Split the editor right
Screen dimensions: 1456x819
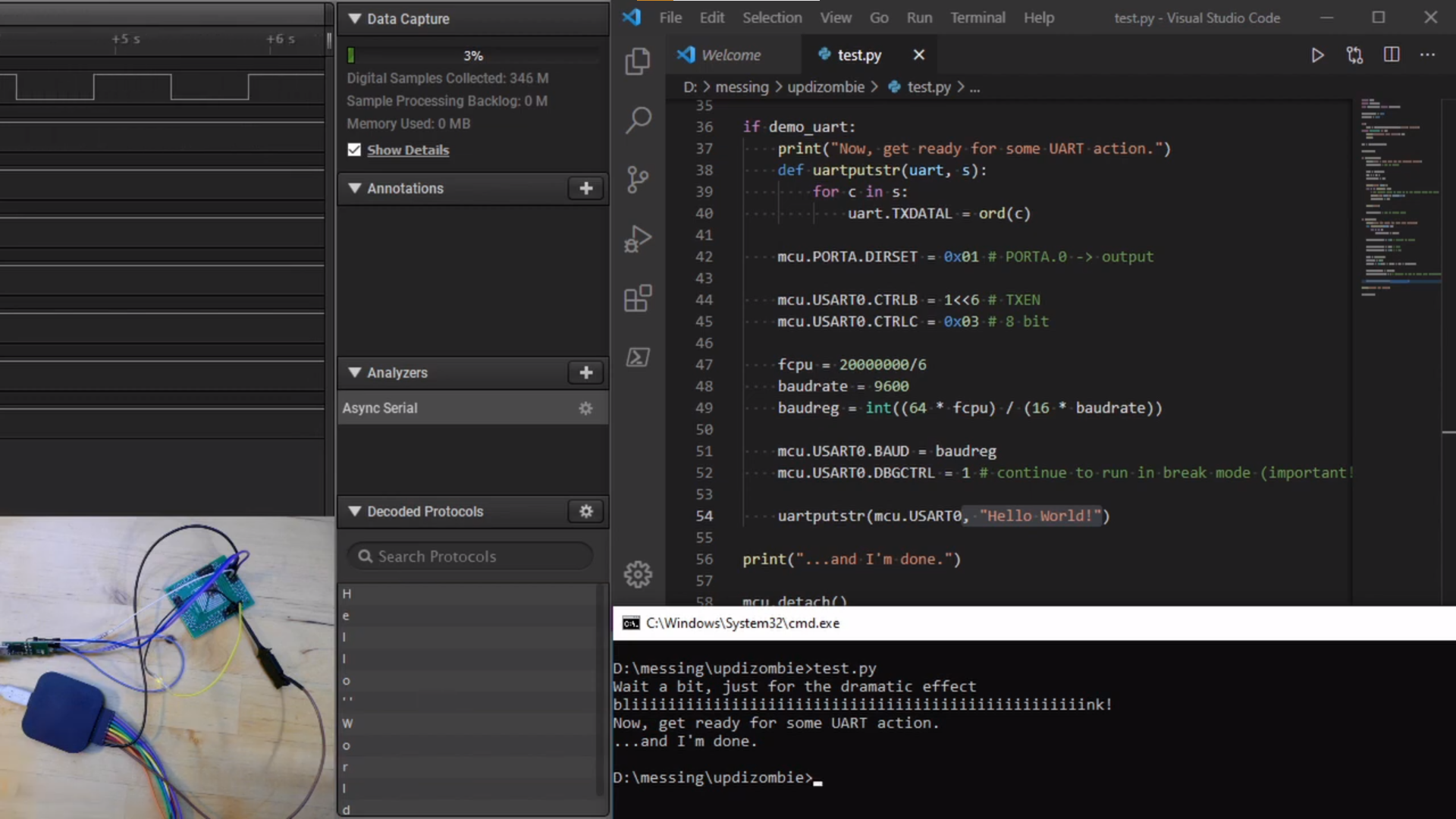point(1392,55)
